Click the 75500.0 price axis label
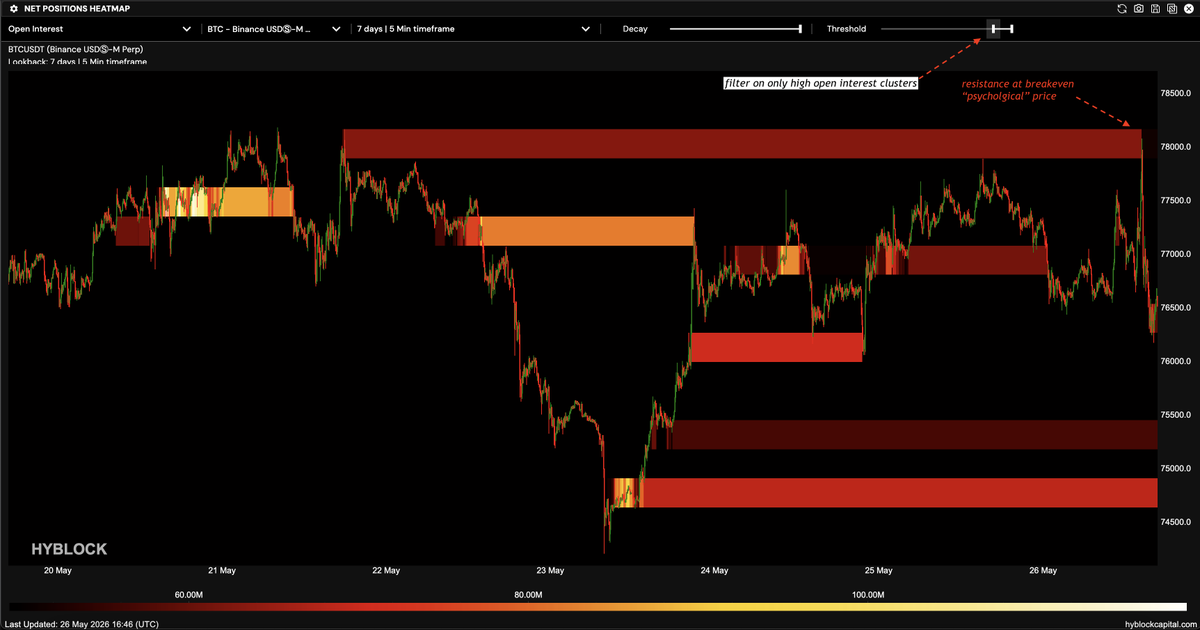 coord(1177,414)
